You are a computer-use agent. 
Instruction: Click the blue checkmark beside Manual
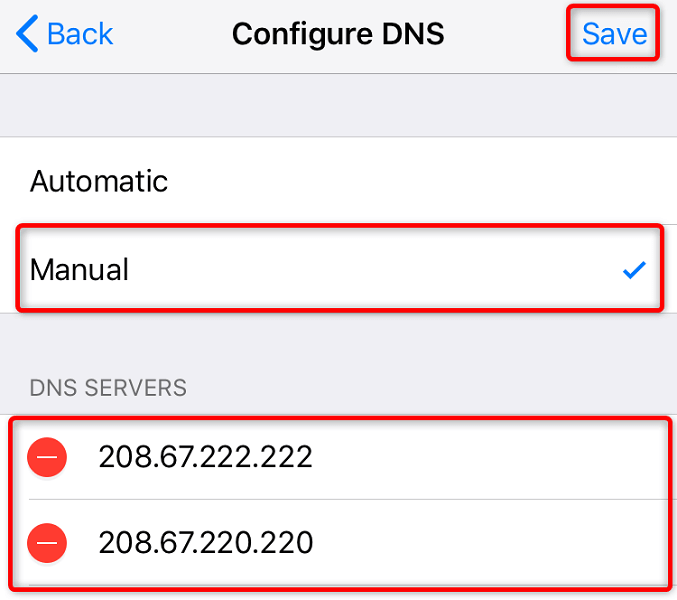click(x=634, y=270)
